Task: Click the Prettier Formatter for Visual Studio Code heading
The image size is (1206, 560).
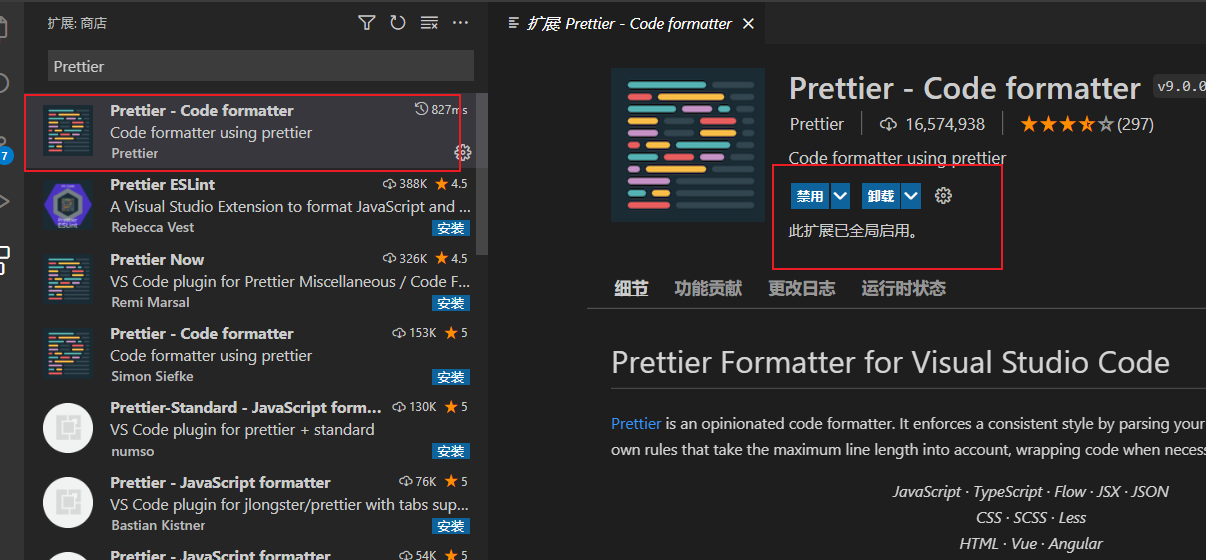Action: click(890, 361)
